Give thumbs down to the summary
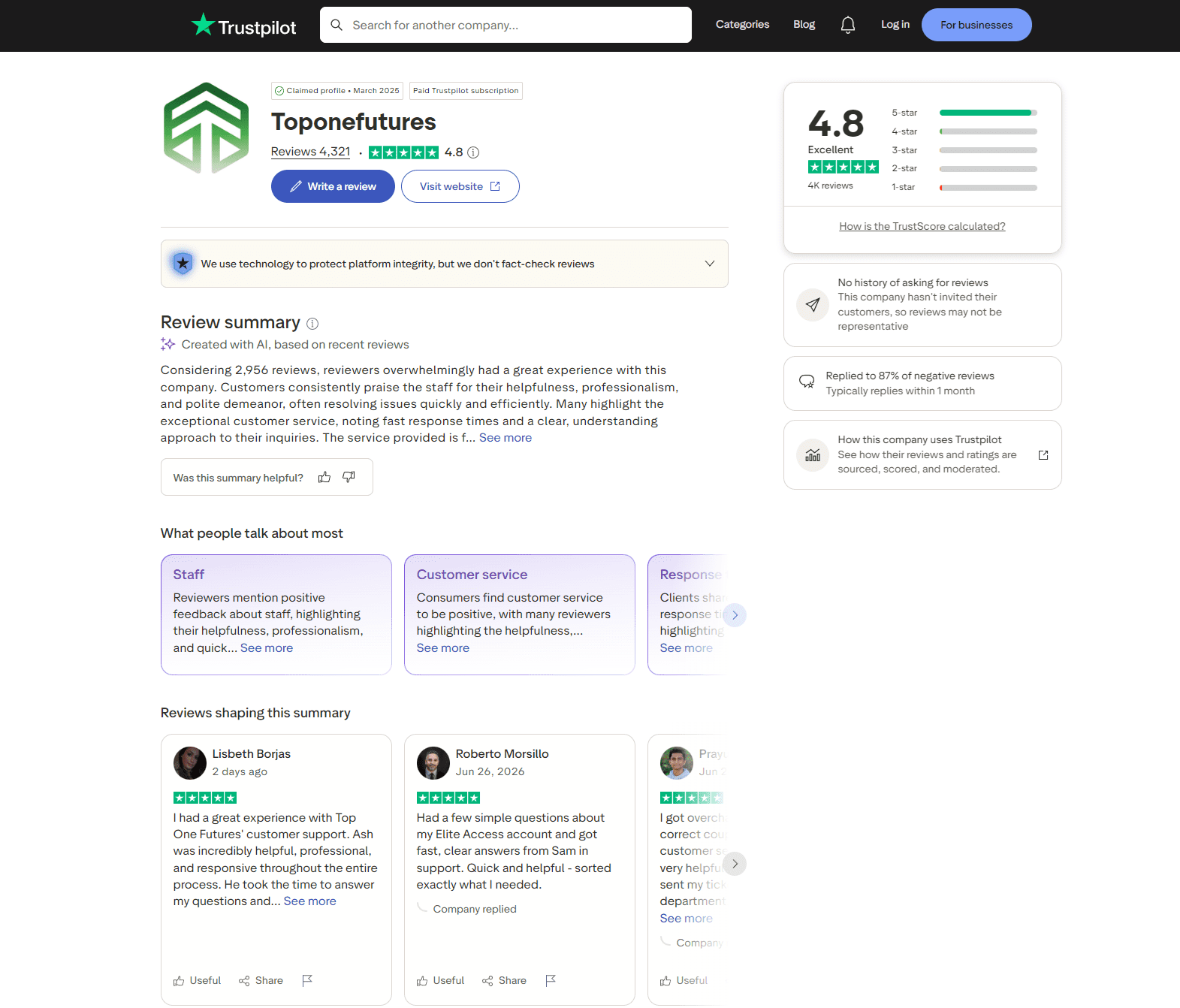 tap(349, 477)
